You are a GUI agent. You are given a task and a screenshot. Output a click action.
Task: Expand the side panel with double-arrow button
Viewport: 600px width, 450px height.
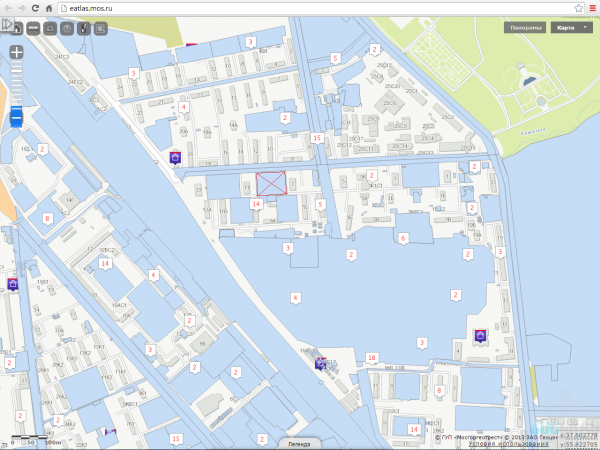tap(7, 22)
